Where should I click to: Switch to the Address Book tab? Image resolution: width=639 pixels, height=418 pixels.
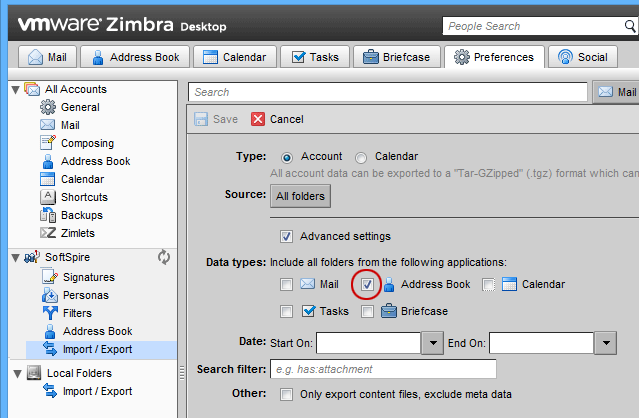pyautogui.click(x=135, y=57)
